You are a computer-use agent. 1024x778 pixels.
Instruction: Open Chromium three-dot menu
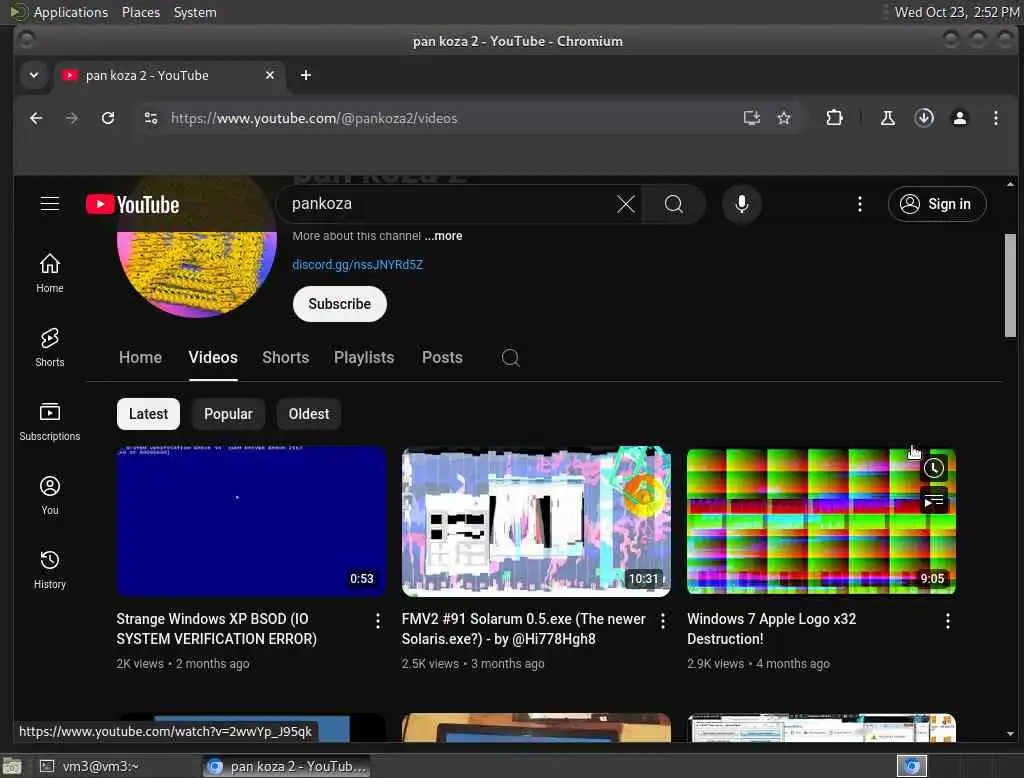pos(995,118)
